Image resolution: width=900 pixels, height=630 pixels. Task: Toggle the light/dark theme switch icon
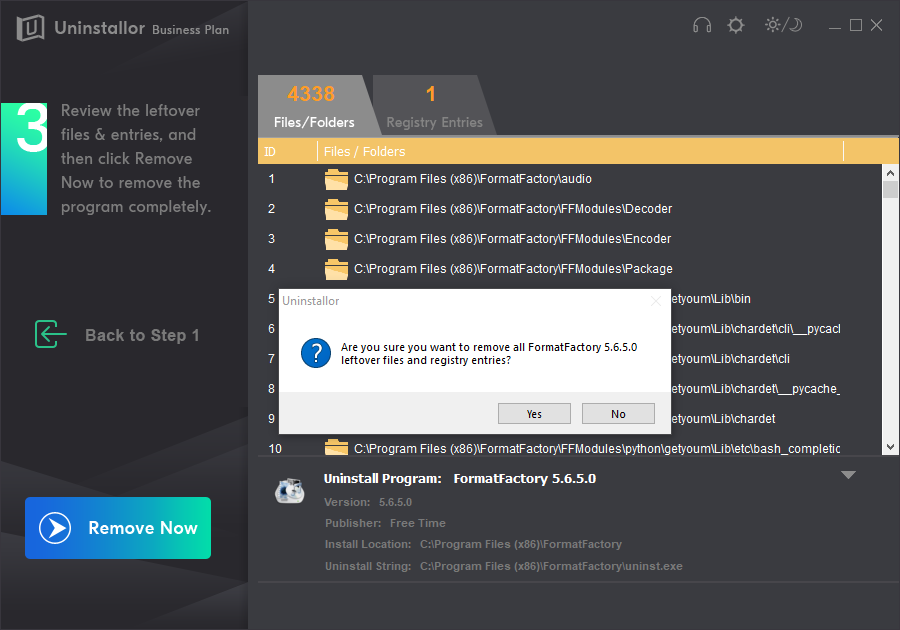pos(783,25)
